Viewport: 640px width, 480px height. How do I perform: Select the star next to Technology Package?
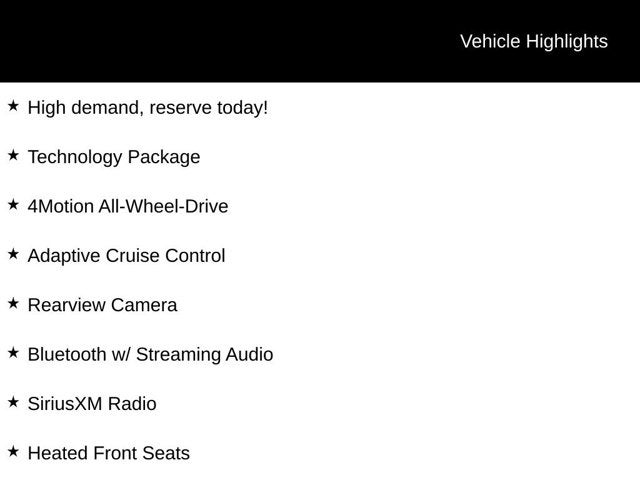click(x=13, y=155)
